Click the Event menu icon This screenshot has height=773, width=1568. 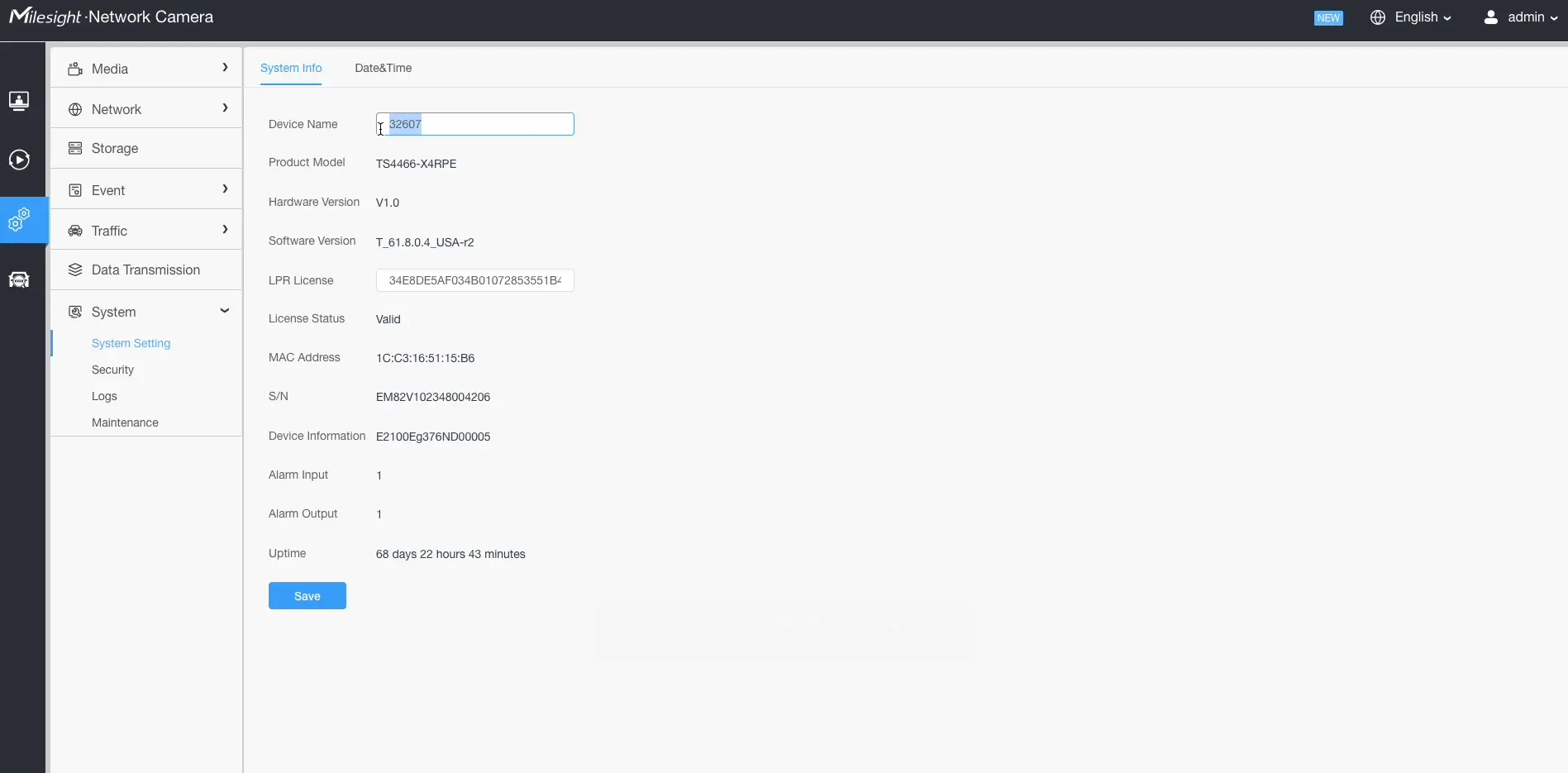tap(76, 189)
